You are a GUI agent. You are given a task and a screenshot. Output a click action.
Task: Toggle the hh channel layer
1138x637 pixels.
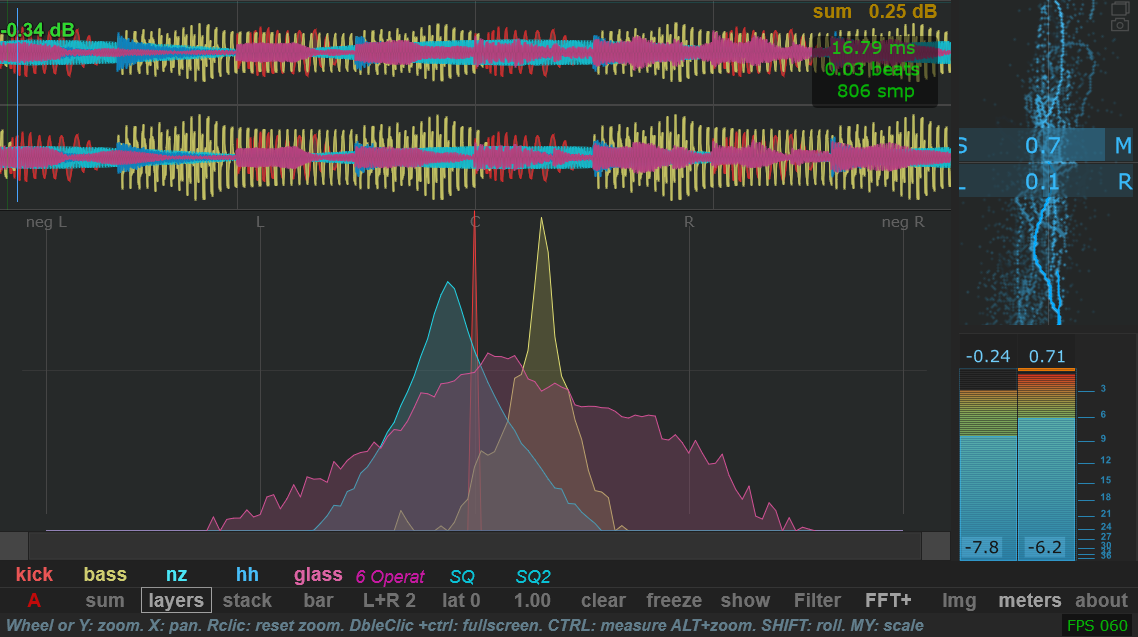pyautogui.click(x=247, y=575)
